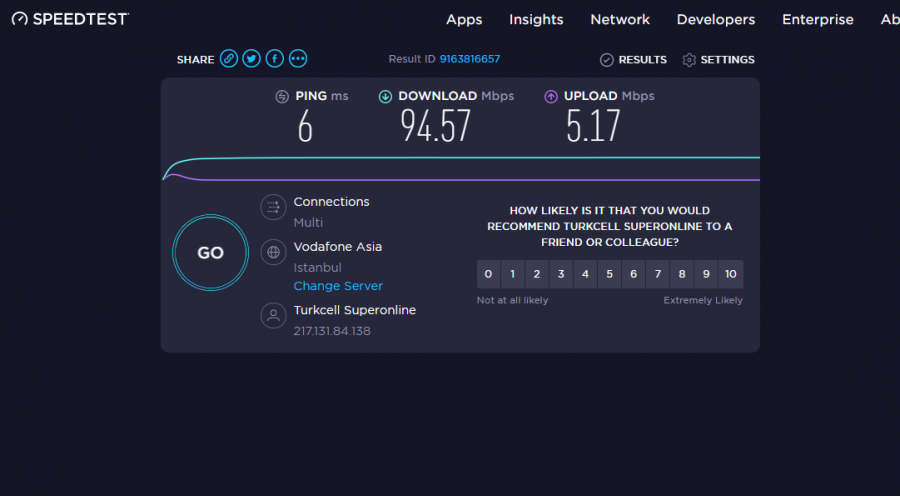The image size is (900, 496).
Task: Open Result ID 9163816657 link
Action: point(470,59)
